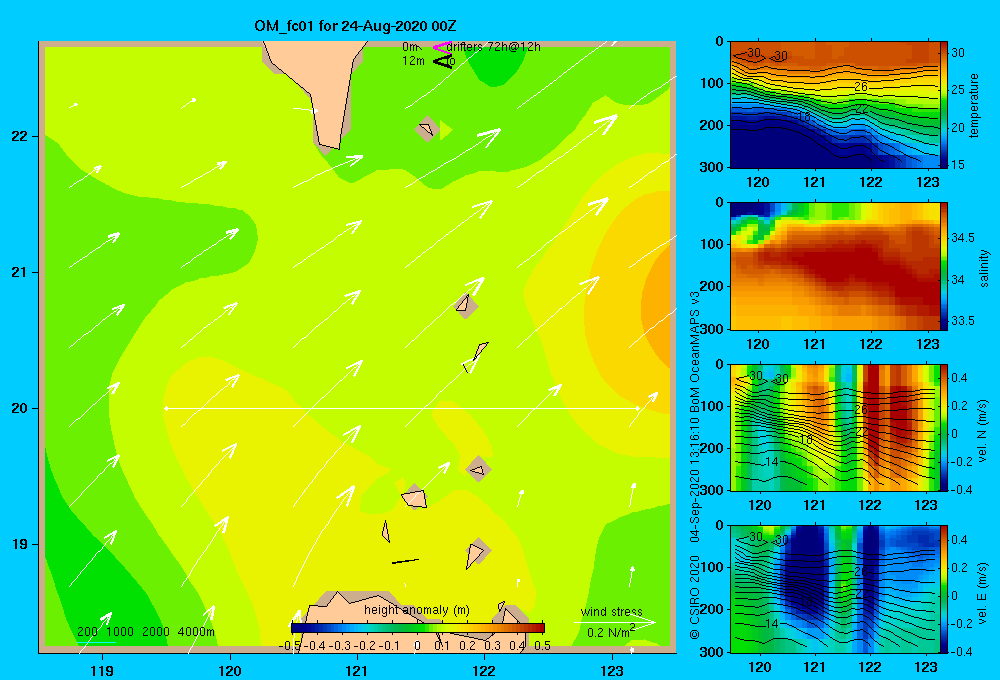Select the vel. E panel color bar
1000x680 pixels.
[x=944, y=589]
